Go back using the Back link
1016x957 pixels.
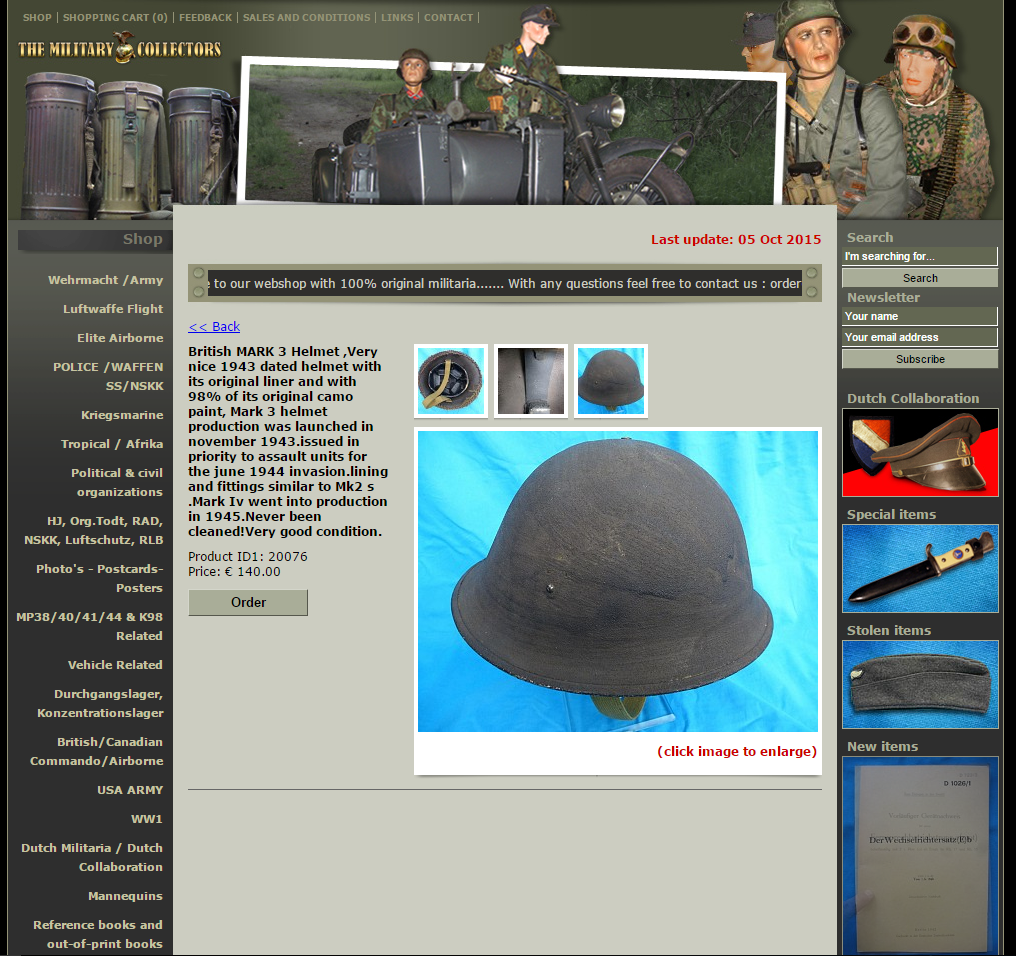coord(214,327)
